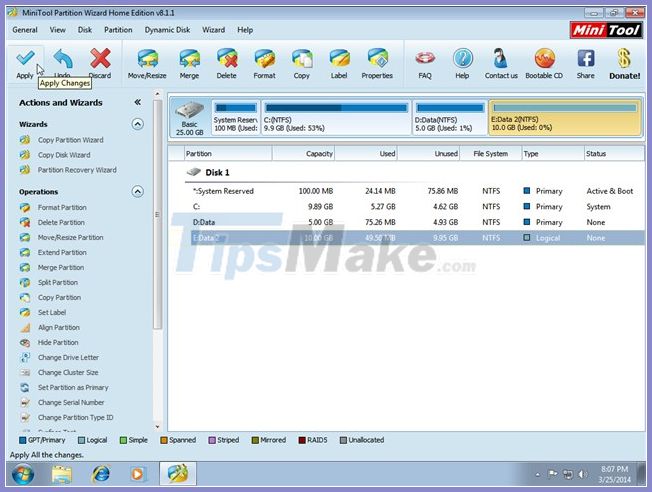This screenshot has width=652, height=492.
Task: Click the Copy toolbar icon
Action: tap(301, 59)
